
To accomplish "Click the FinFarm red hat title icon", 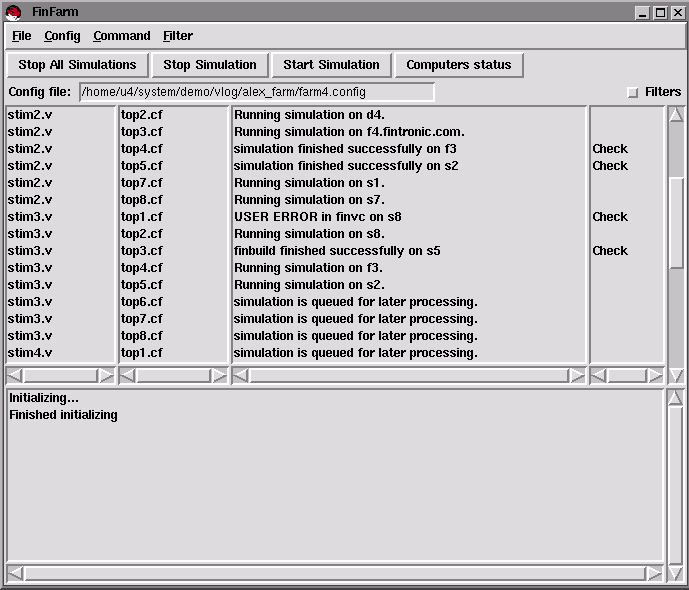I will pyautogui.click(x=13, y=12).
